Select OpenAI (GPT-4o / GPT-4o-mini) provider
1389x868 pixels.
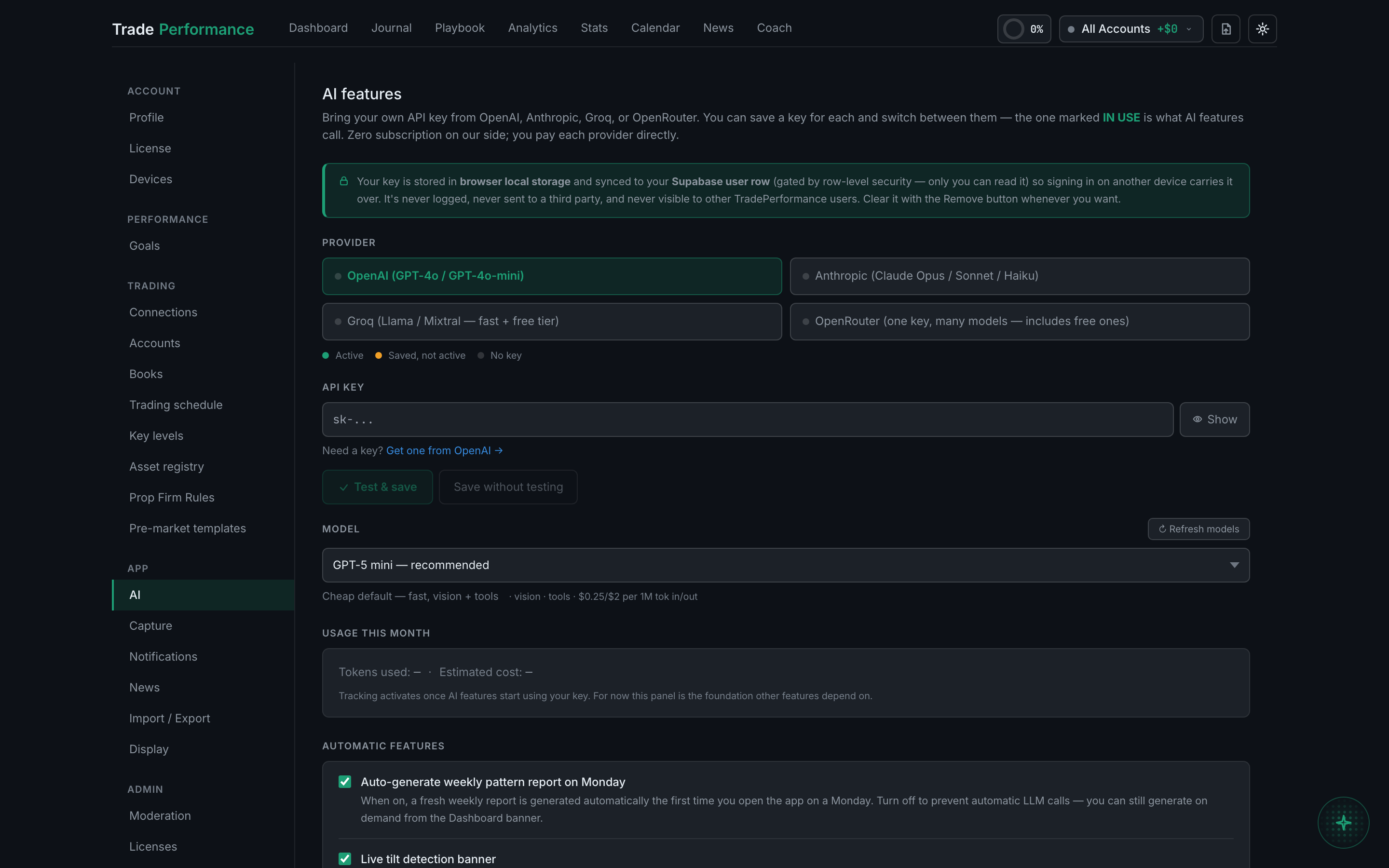(x=552, y=276)
